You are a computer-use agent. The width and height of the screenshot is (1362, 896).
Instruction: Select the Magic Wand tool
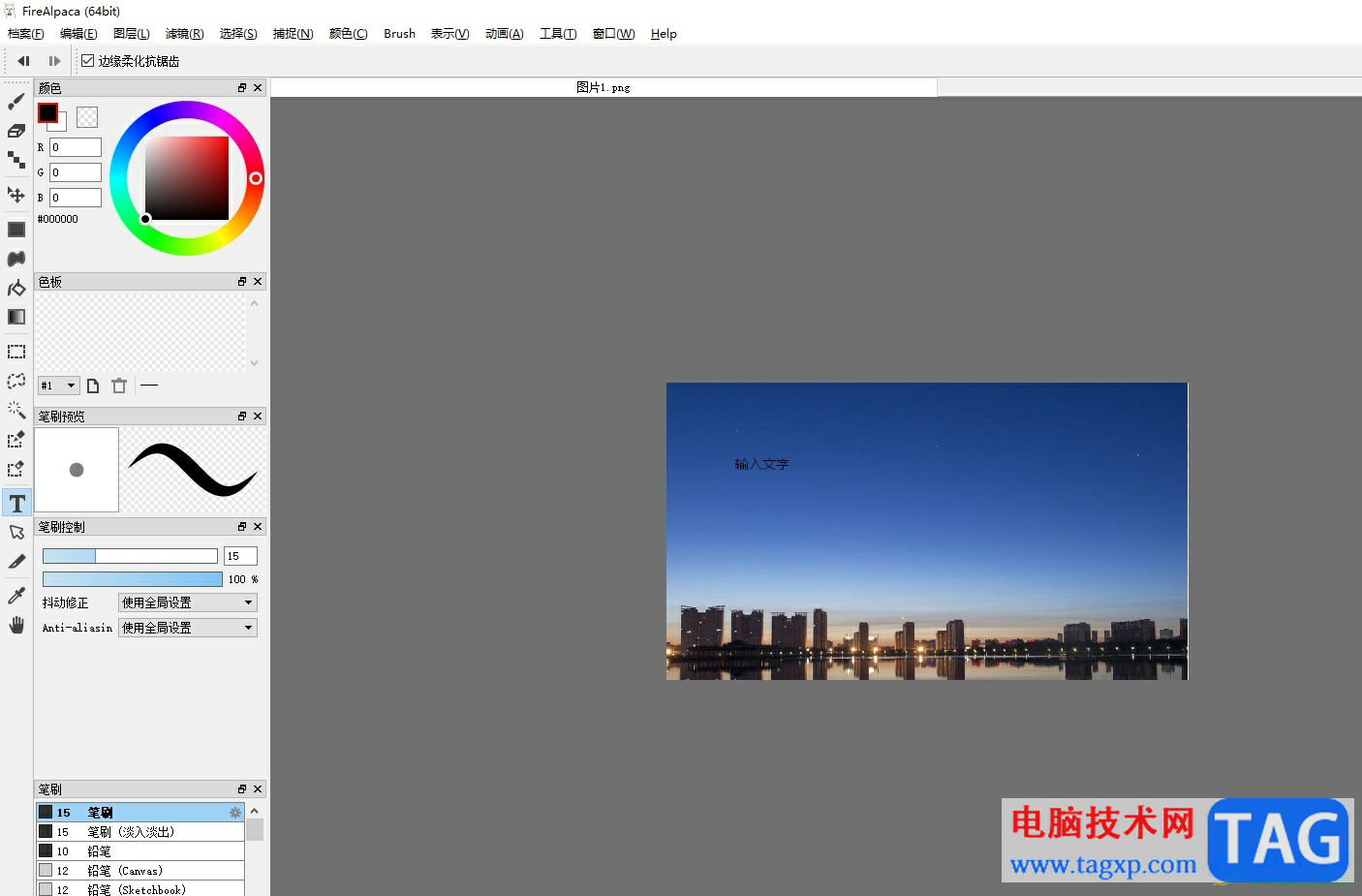pos(16,410)
